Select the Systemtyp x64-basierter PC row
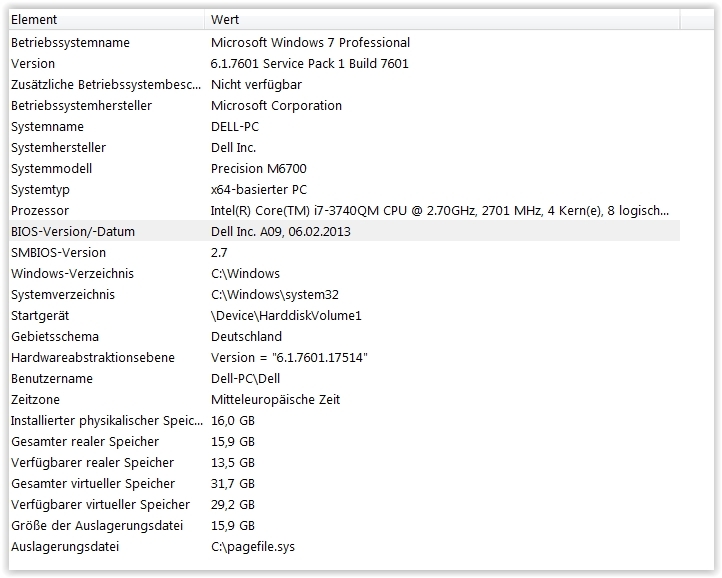 click(x=344, y=190)
